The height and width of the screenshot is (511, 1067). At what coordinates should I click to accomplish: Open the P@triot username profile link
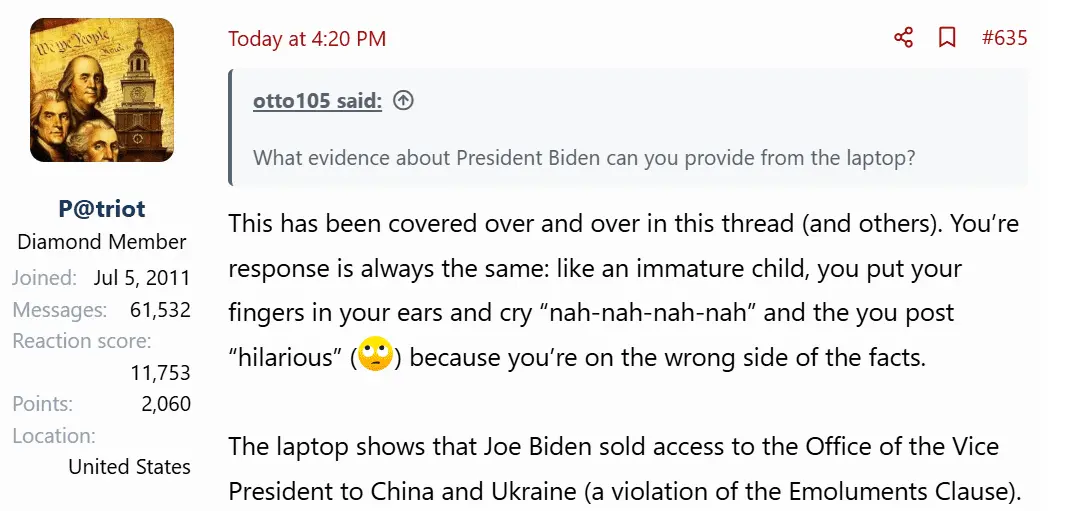pos(102,209)
